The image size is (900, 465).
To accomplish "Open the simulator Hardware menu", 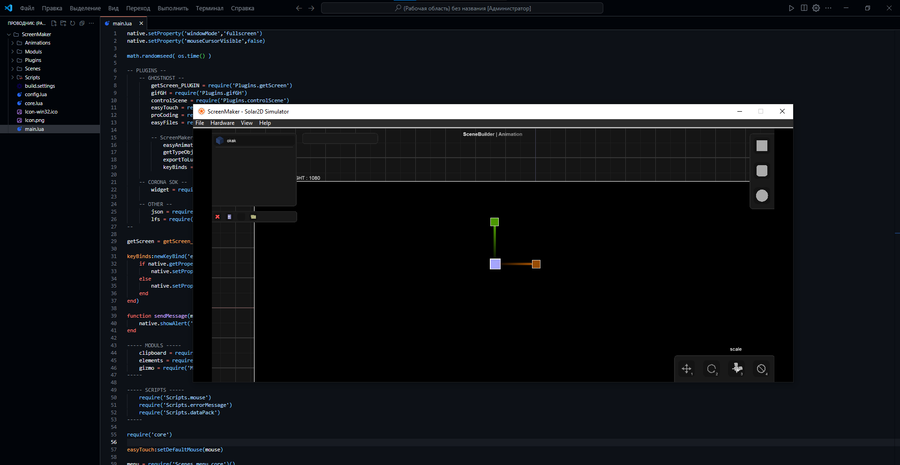I will pos(222,123).
